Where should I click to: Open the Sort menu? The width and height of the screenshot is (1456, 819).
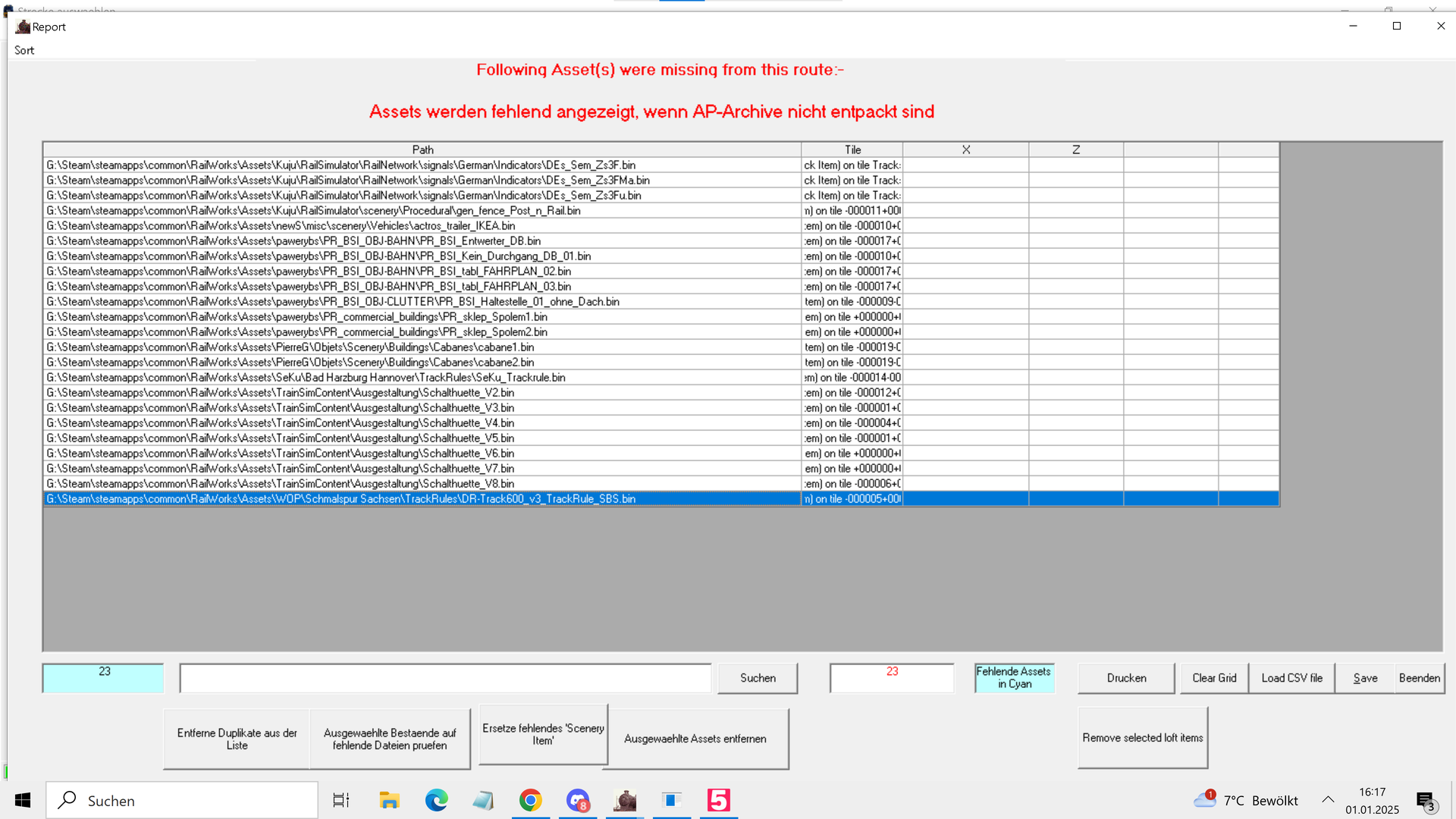pos(24,50)
